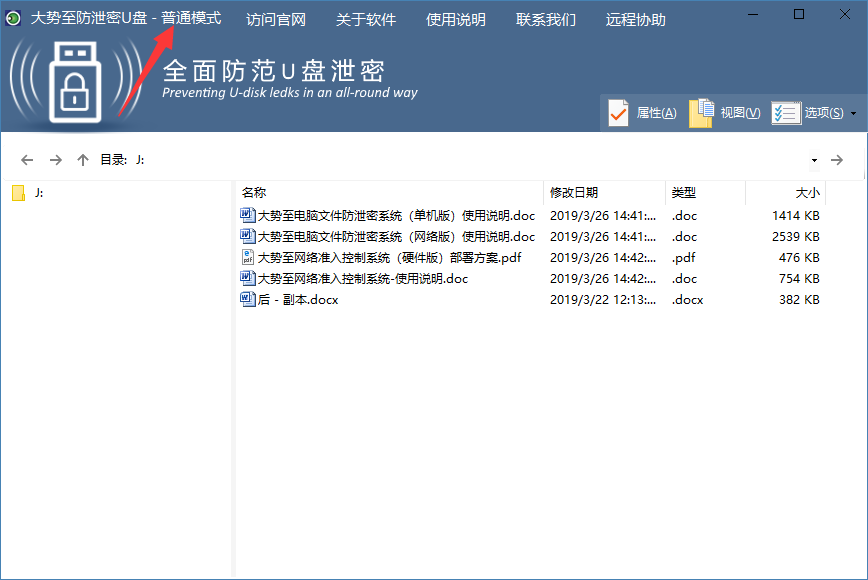868x580 pixels.
Task: Click the back navigation arrow
Action: [27, 160]
